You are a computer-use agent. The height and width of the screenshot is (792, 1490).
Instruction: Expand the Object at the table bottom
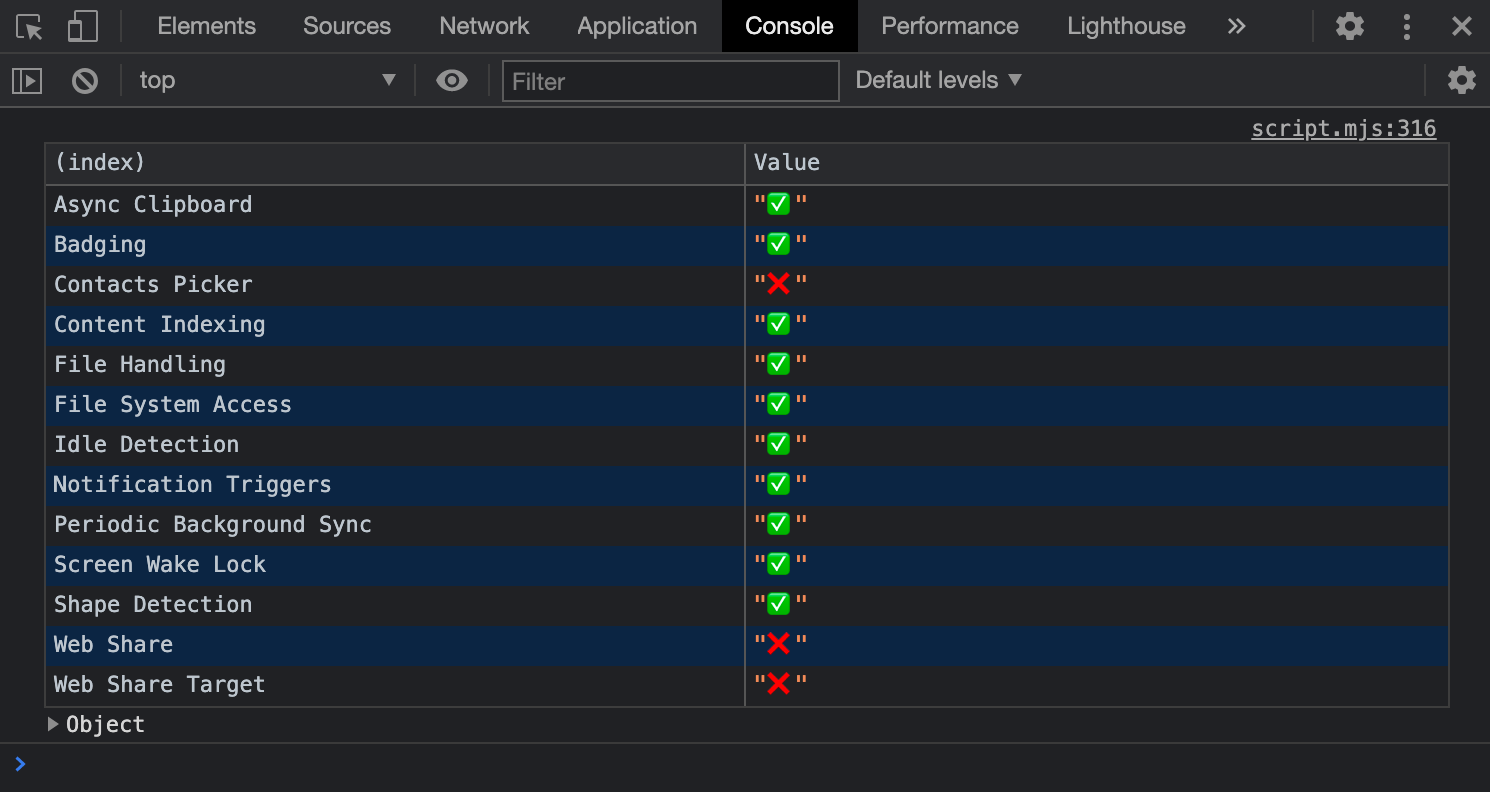click(52, 724)
